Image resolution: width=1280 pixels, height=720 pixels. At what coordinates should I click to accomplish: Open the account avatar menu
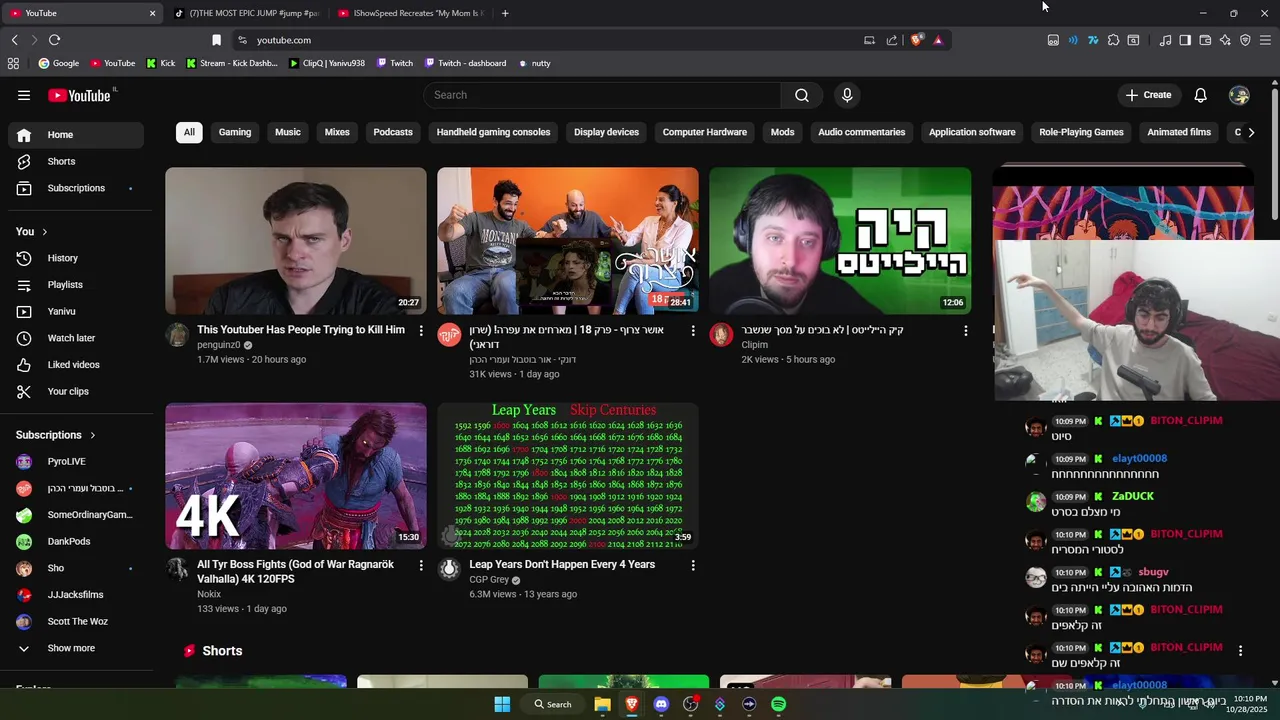1240,95
